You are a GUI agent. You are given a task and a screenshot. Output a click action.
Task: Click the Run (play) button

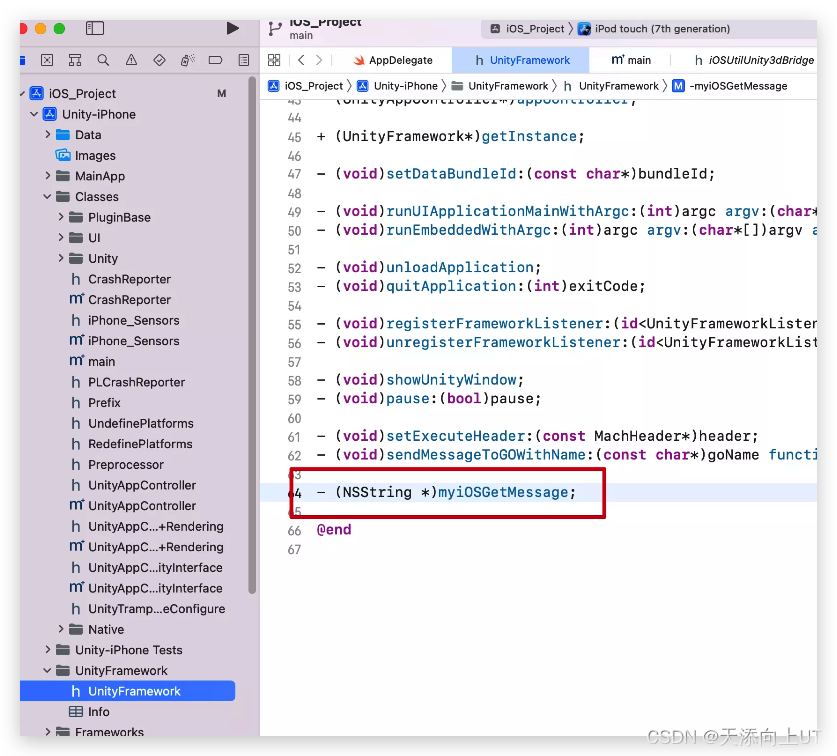[x=232, y=28]
